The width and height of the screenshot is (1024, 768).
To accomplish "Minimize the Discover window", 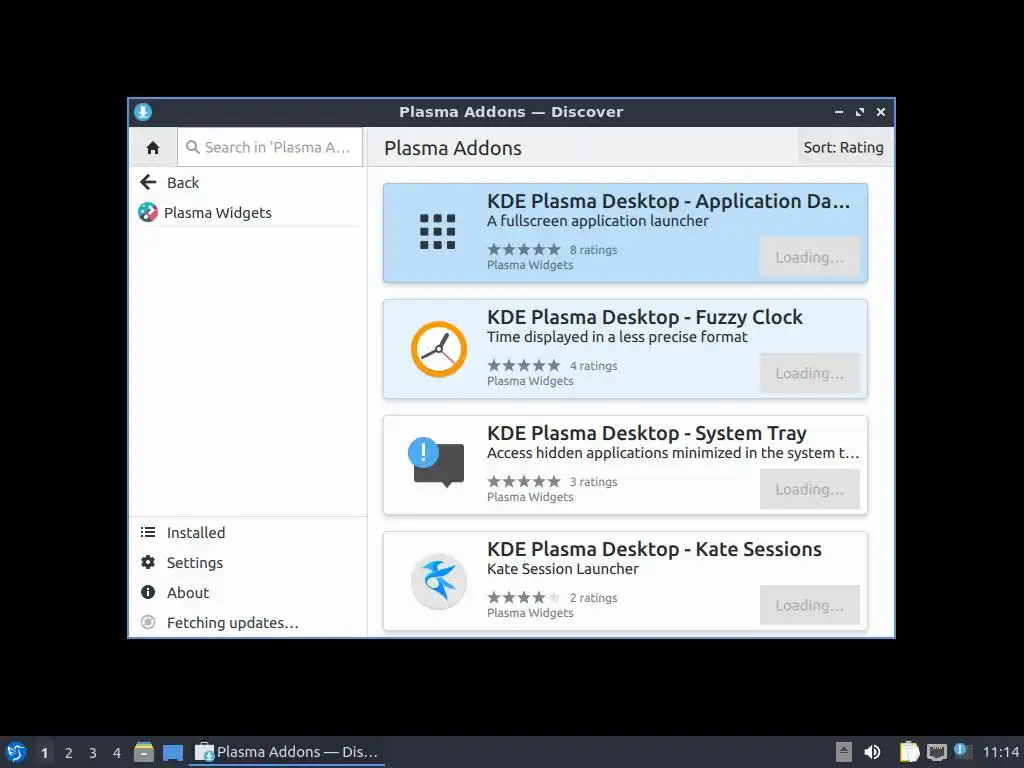I will click(839, 112).
